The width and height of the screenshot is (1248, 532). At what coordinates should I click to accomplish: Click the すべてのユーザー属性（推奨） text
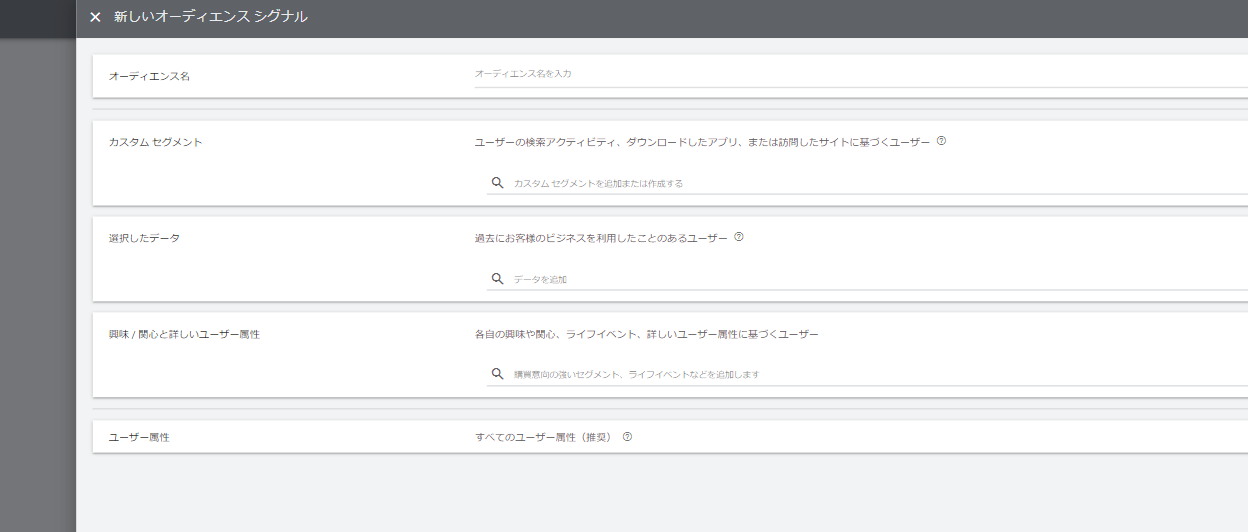543,437
